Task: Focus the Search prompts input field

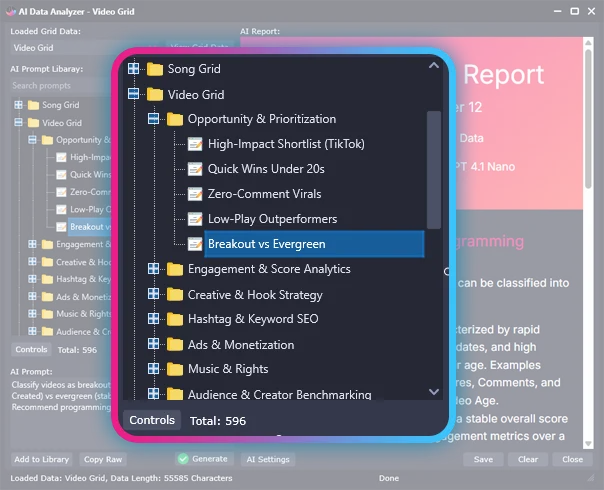Action: [x=60, y=86]
